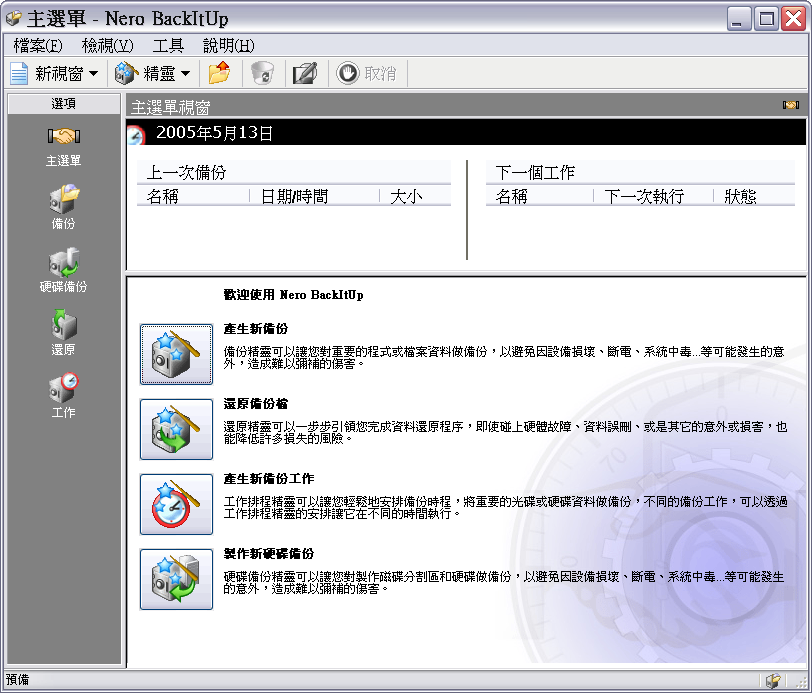Click the edit pencil toolbar icon
Viewport: 812px width, 693px height.
(306, 73)
